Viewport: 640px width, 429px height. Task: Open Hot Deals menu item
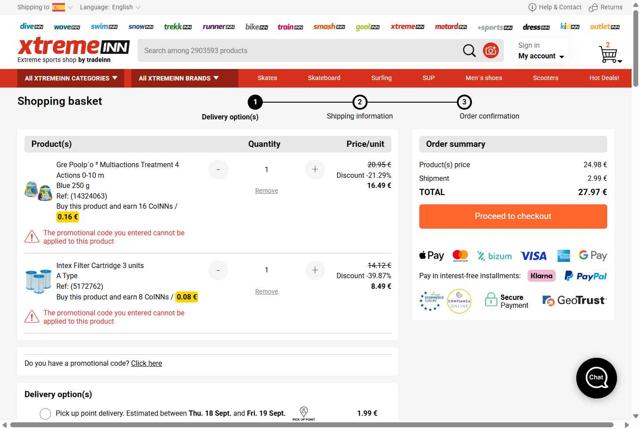(x=604, y=78)
